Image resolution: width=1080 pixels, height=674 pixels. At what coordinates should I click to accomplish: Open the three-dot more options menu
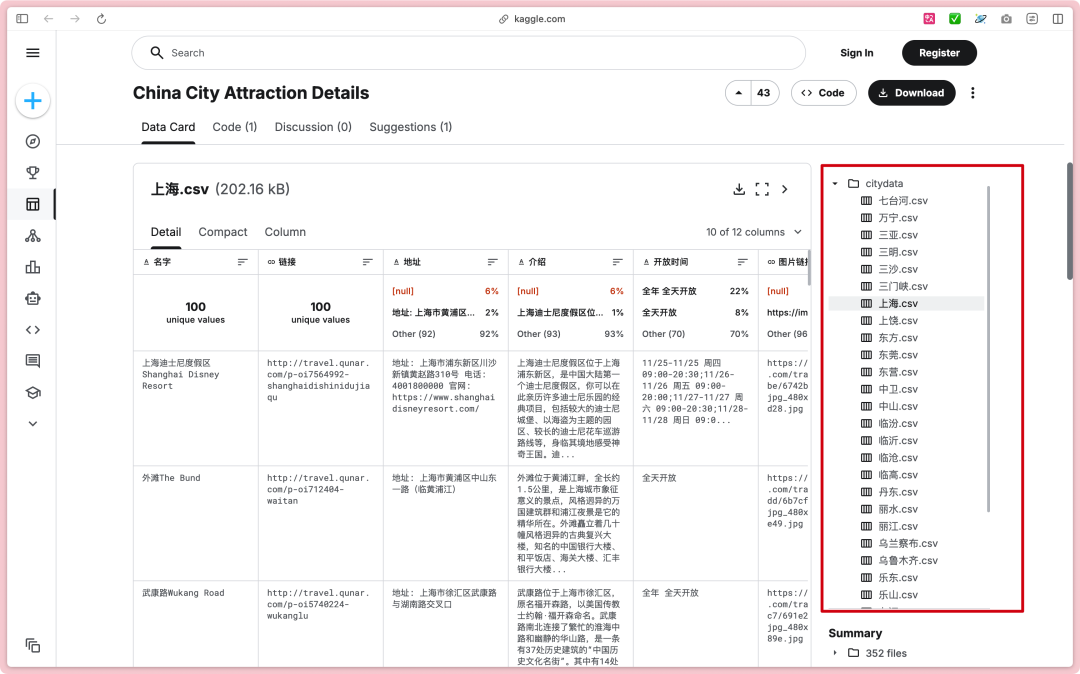click(973, 92)
